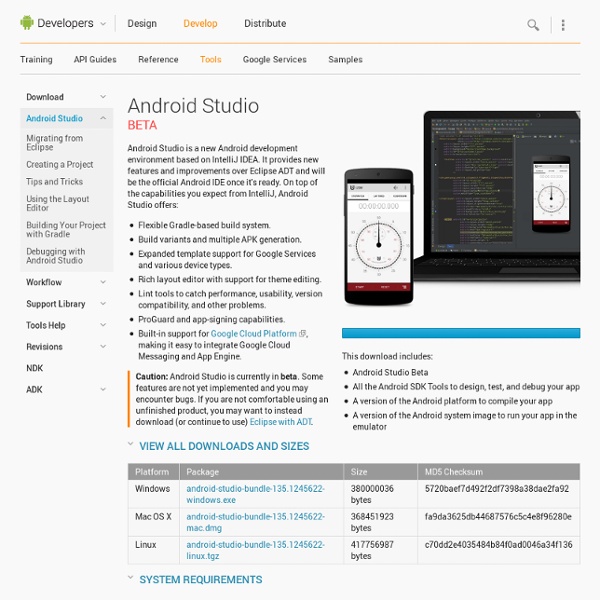Open SYSTEM REQUIREMENTS heading link
Screen dimensions: 600x600
coord(201,580)
